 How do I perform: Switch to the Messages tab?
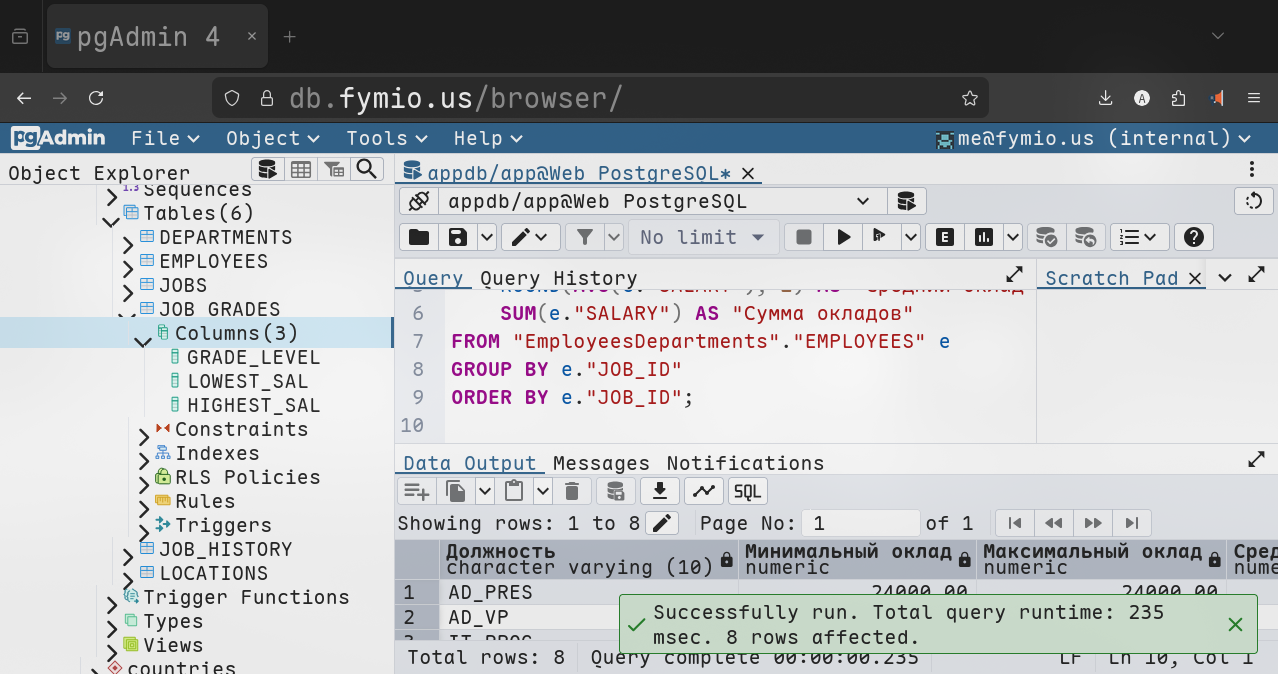601,463
